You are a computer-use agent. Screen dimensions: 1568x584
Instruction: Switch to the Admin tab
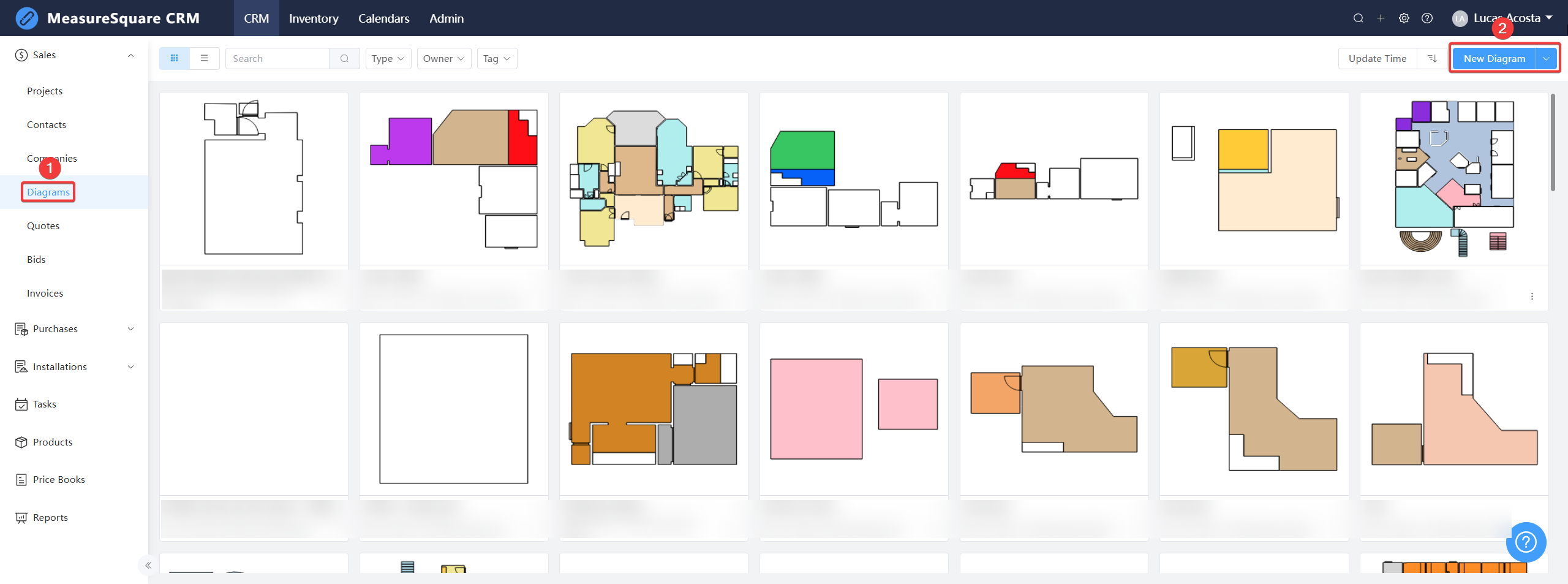[447, 18]
